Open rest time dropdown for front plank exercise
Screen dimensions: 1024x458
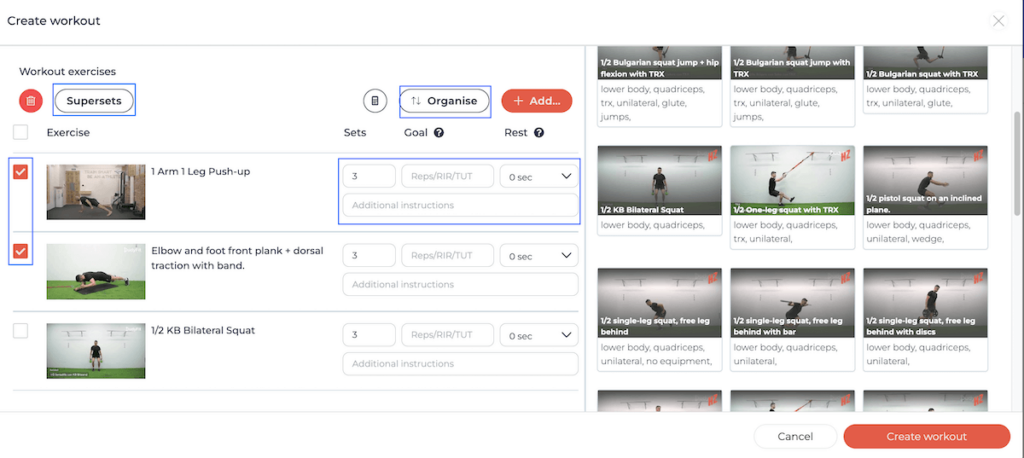tap(538, 256)
